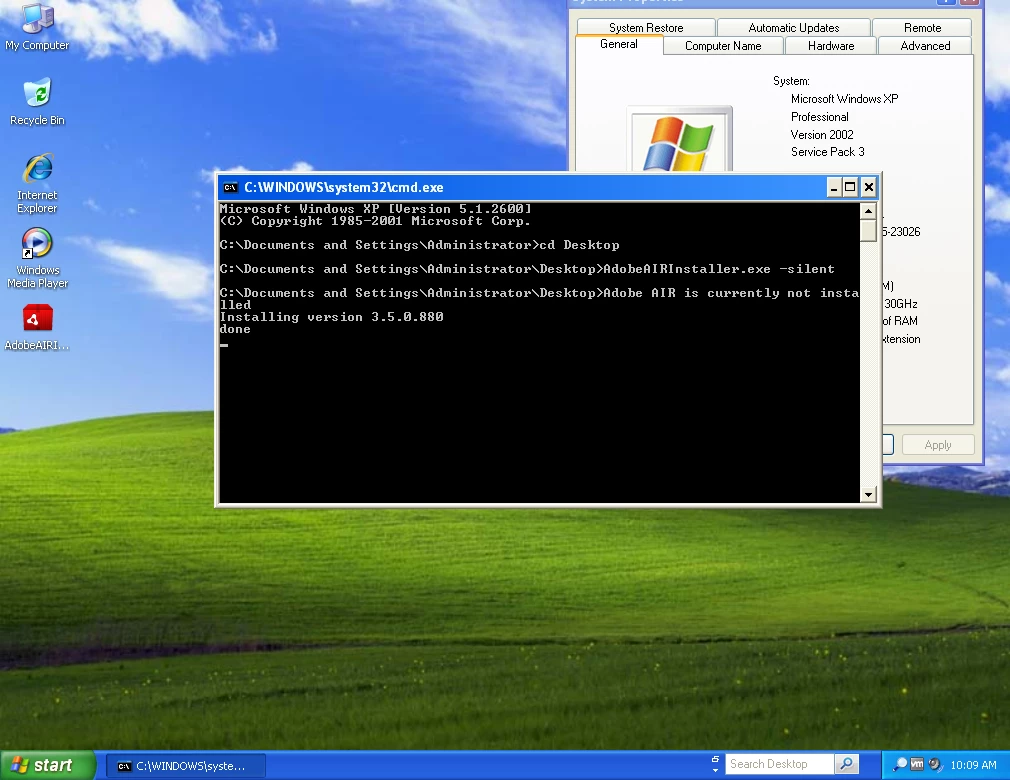Switch to the Hardware tab
This screenshot has height=780, width=1010.
coord(831,46)
